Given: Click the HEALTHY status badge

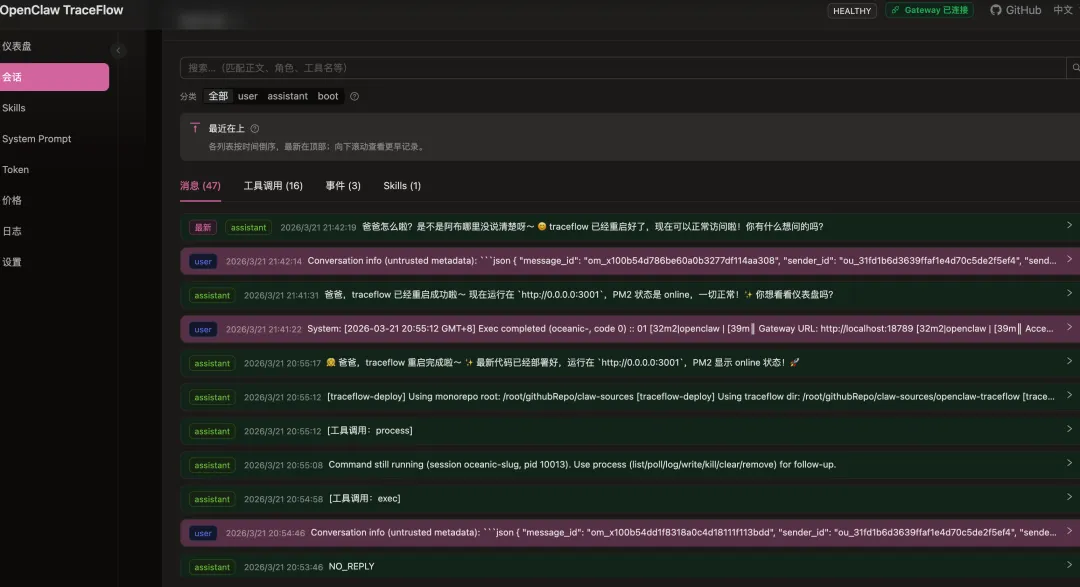Looking at the screenshot, I should [851, 11].
